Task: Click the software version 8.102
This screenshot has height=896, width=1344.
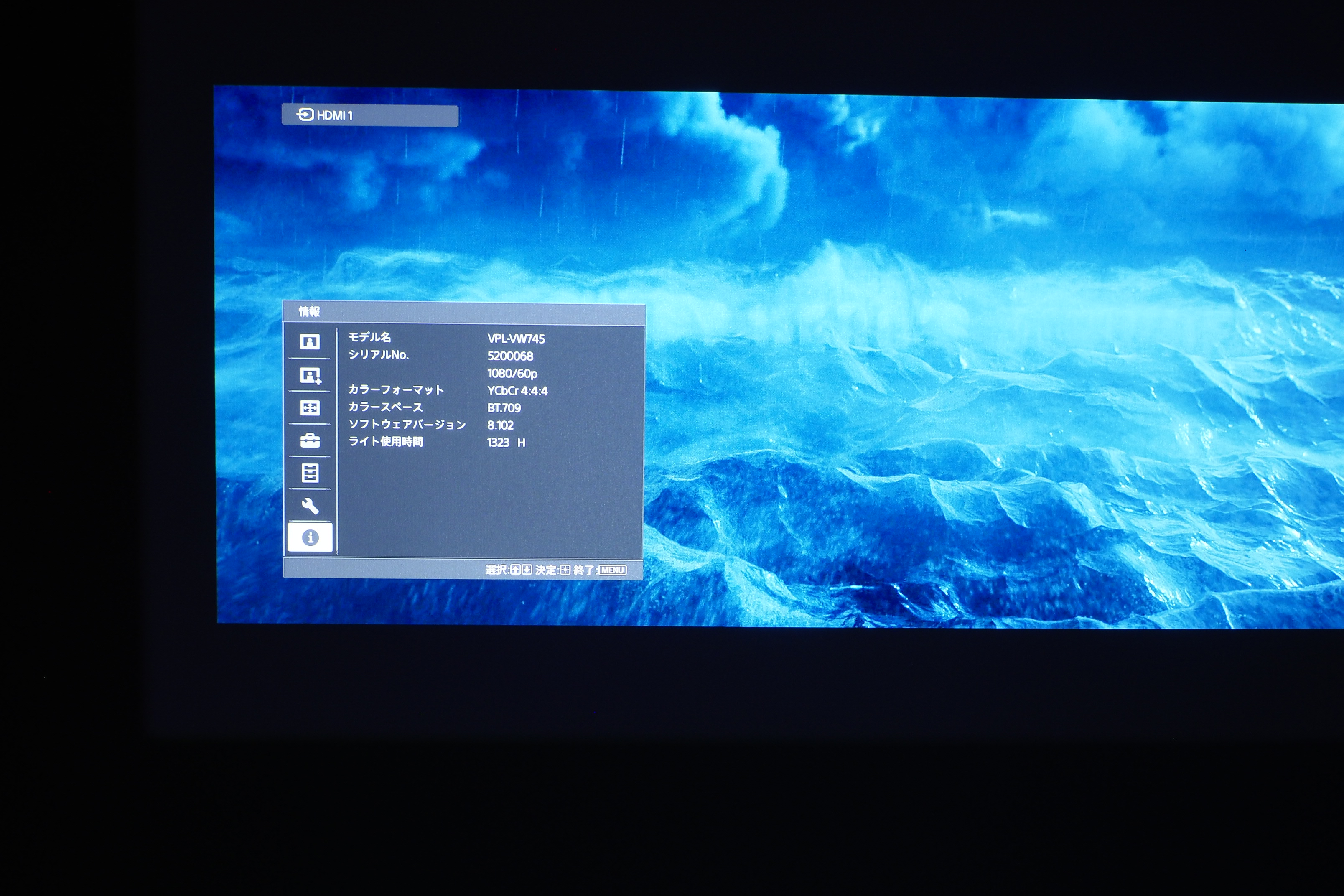Action: click(x=500, y=425)
